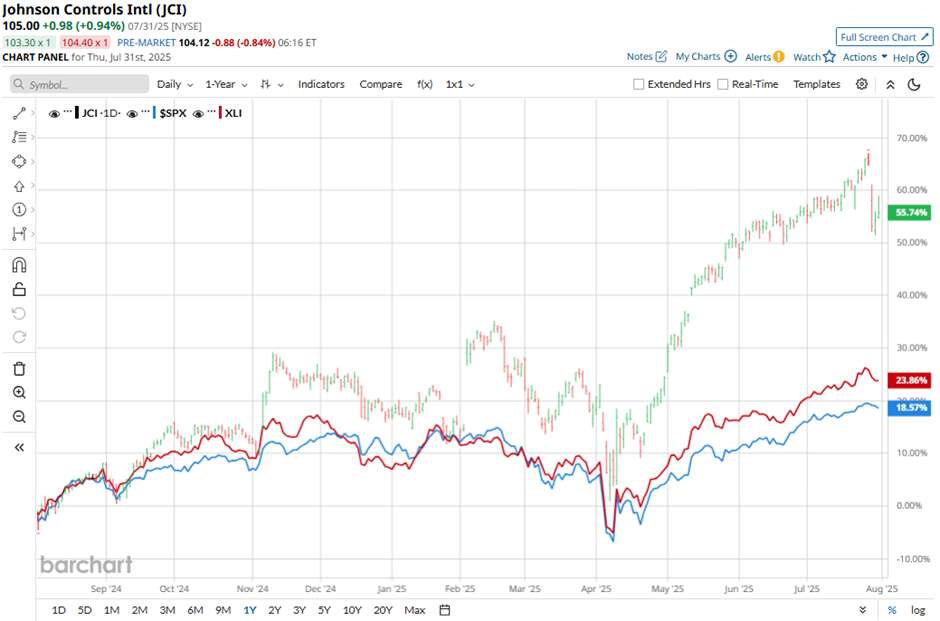Screen dimensions: 940x621
Task: Collapse the drawing tools sidebar
Action: tap(19, 447)
